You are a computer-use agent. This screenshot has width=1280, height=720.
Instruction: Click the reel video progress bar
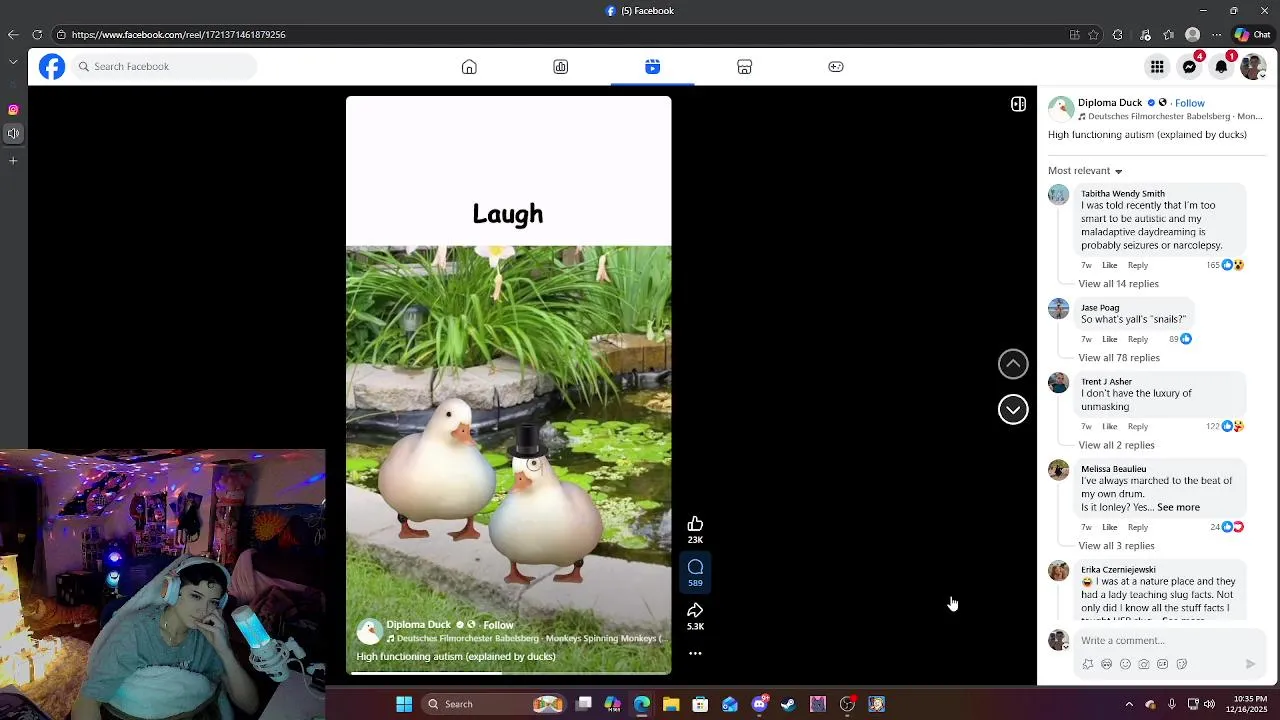point(508,673)
